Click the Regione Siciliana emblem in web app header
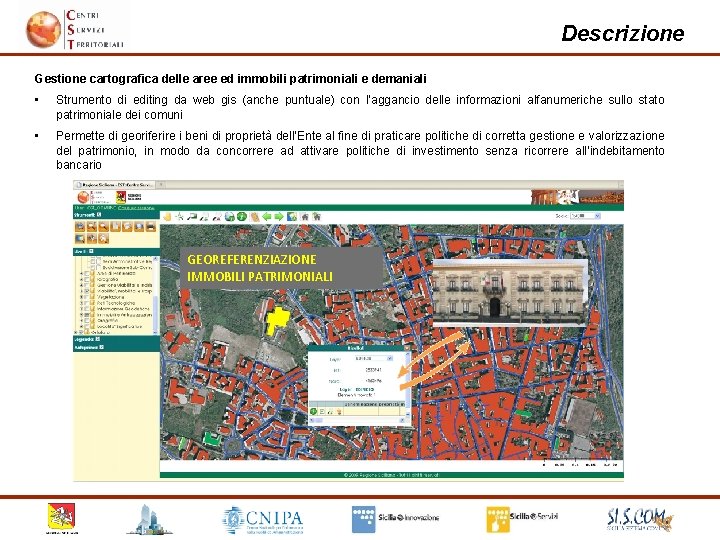This screenshot has width=720, height=540. pyautogui.click(x=121, y=197)
